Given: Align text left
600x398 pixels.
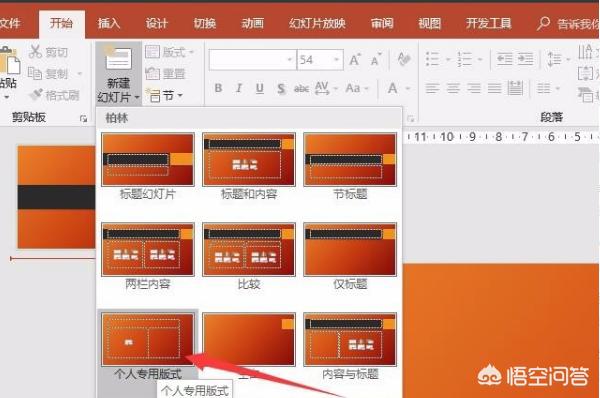Looking at the screenshot, I should tap(432, 88).
